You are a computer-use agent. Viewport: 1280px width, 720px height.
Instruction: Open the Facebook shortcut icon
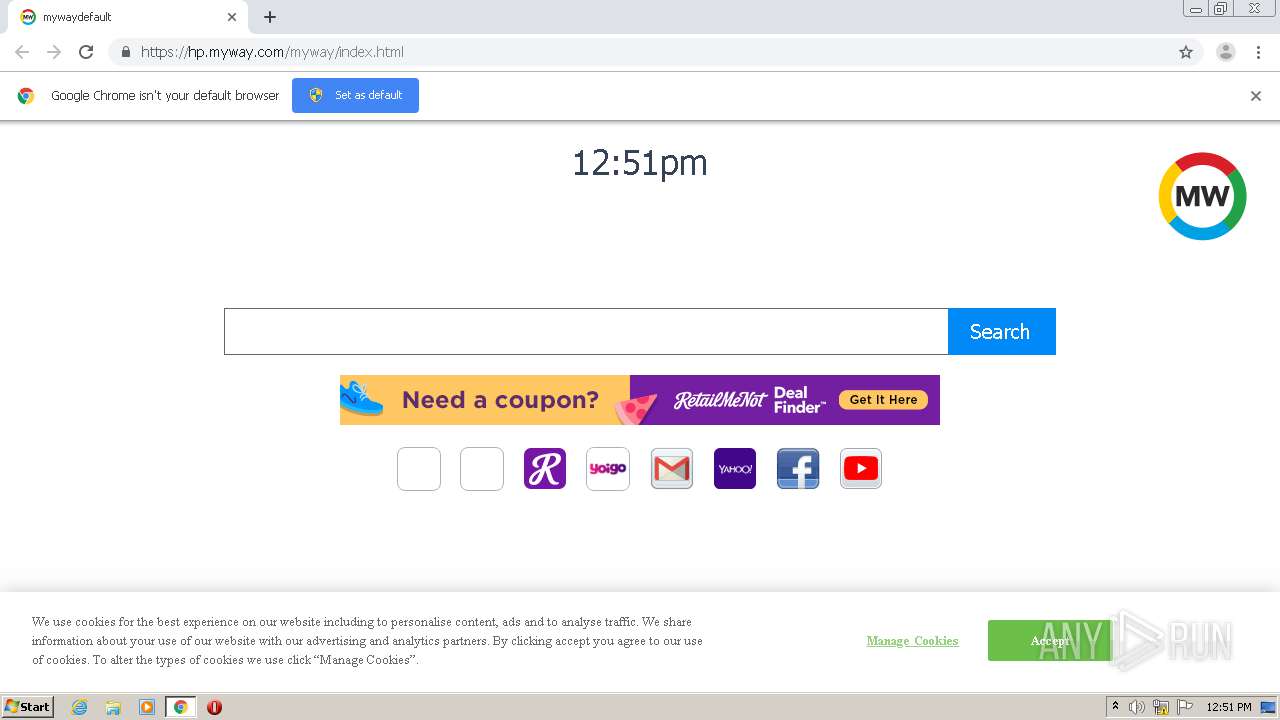pos(798,469)
